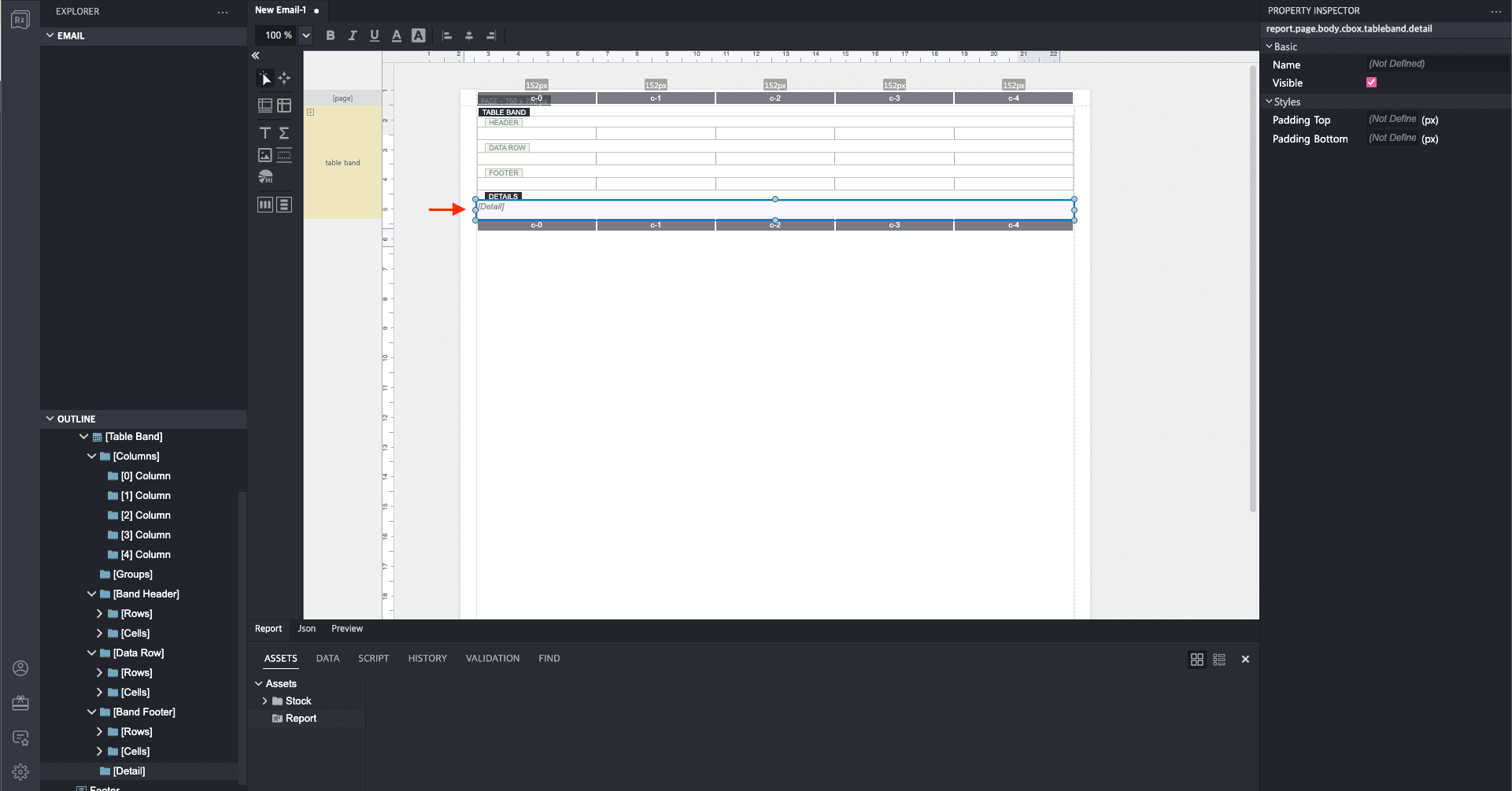Select the move/pan tool
The image size is (1512, 791).
coord(284,78)
